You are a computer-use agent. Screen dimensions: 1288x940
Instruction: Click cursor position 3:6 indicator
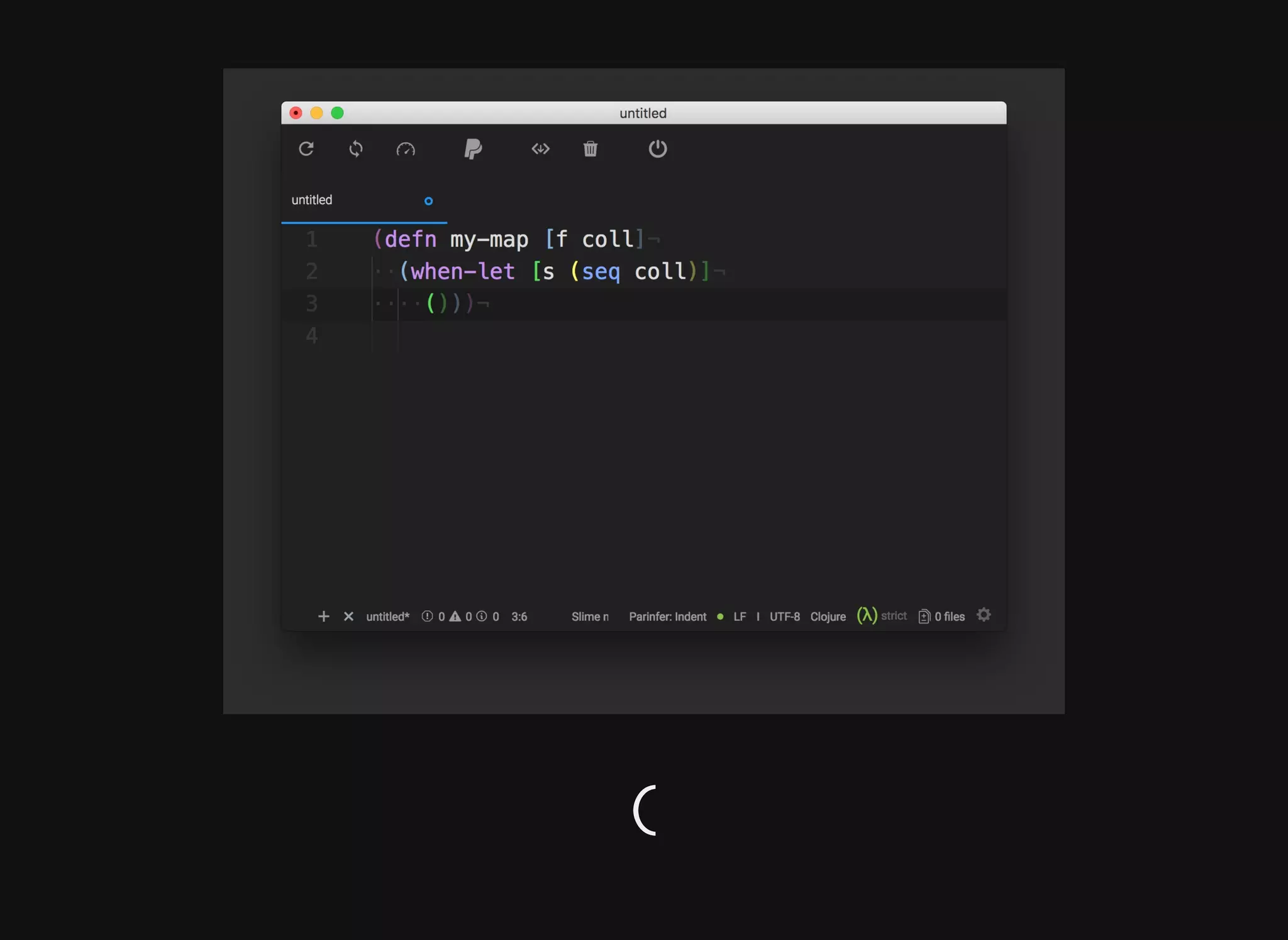click(519, 617)
